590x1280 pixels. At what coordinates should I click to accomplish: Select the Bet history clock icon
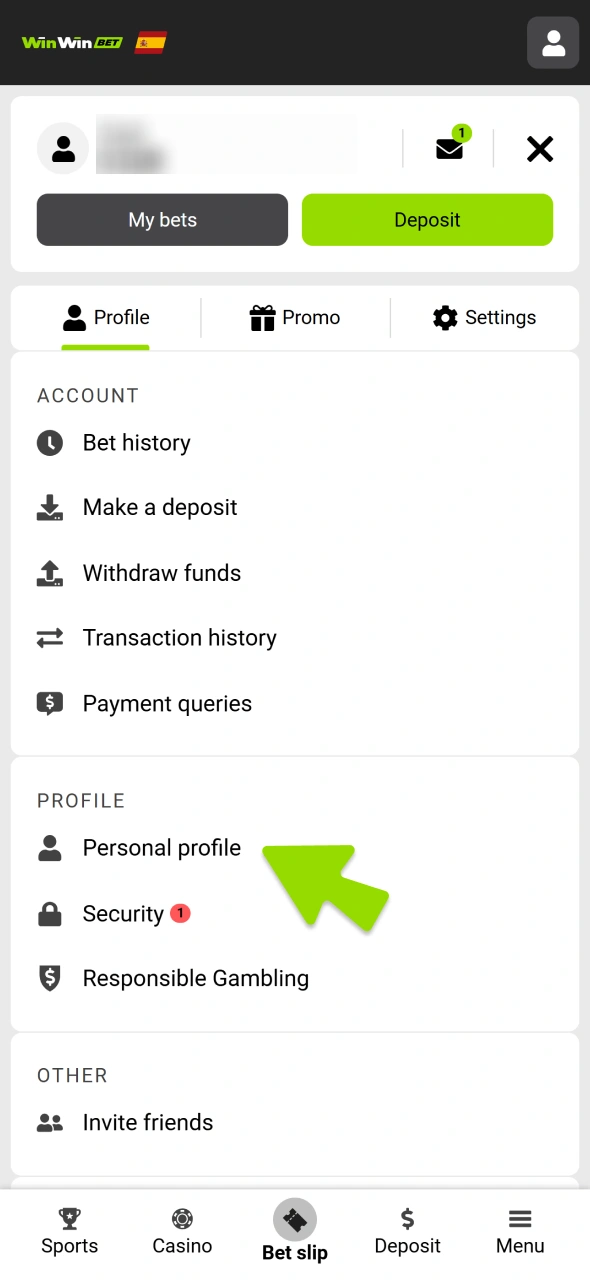pyautogui.click(x=50, y=442)
